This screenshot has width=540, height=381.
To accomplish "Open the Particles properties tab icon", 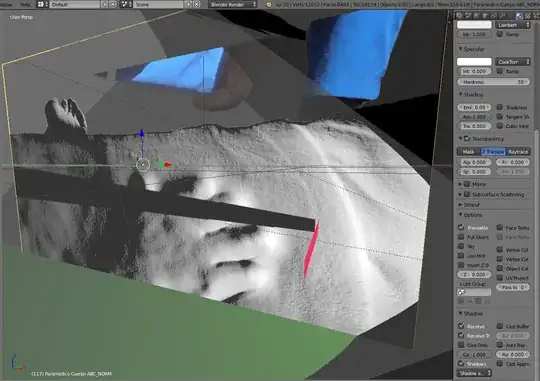I will coord(536,15).
